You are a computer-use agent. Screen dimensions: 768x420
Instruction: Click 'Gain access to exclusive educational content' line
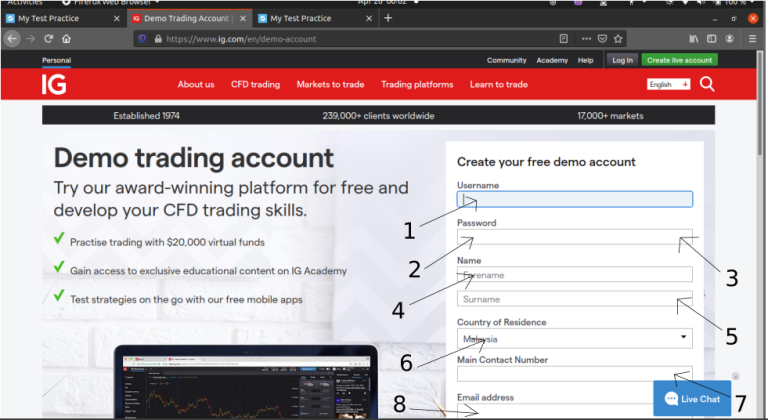pyautogui.click(x=208, y=271)
